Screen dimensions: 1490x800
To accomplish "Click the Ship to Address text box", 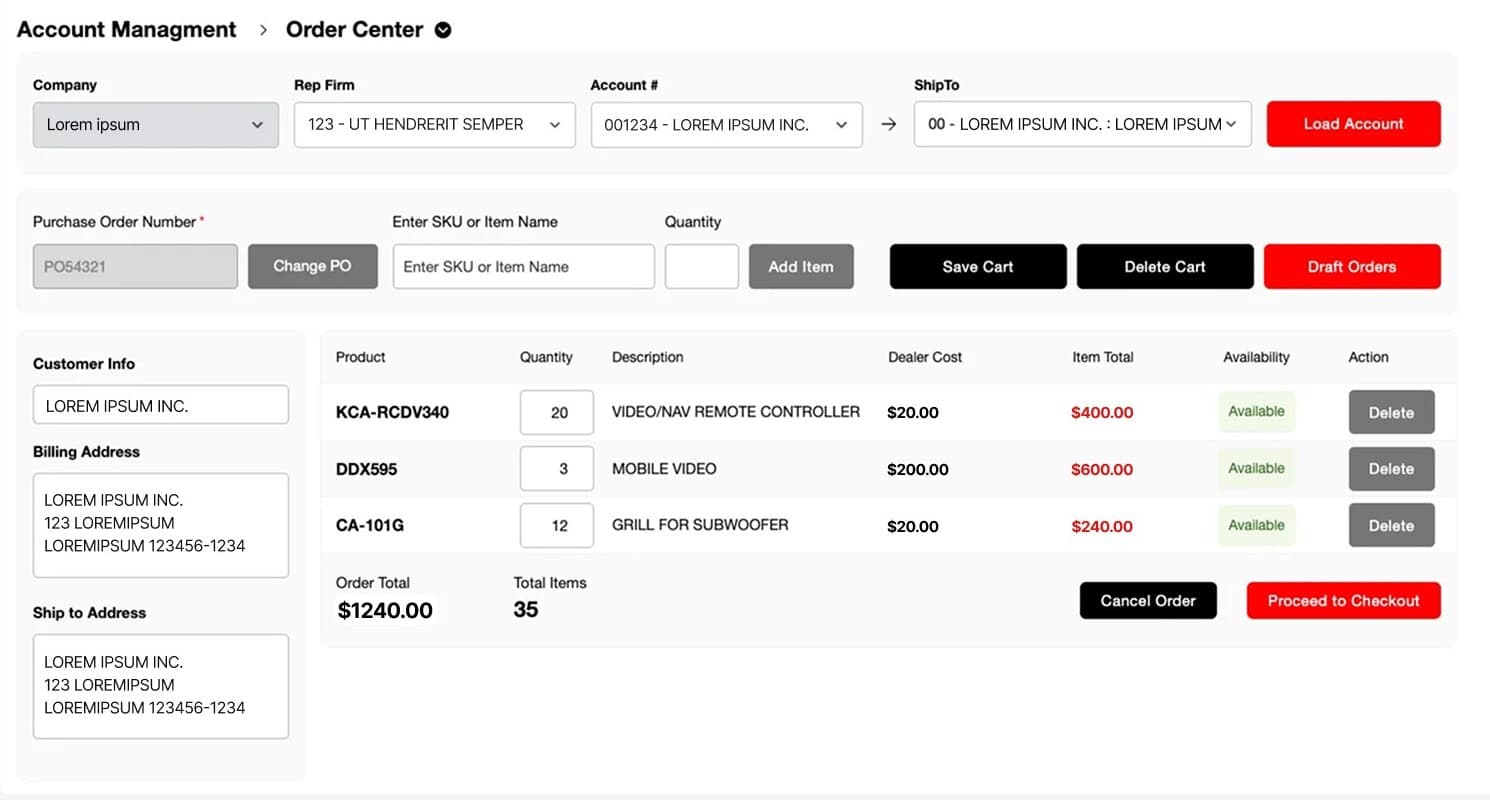I will point(161,687).
